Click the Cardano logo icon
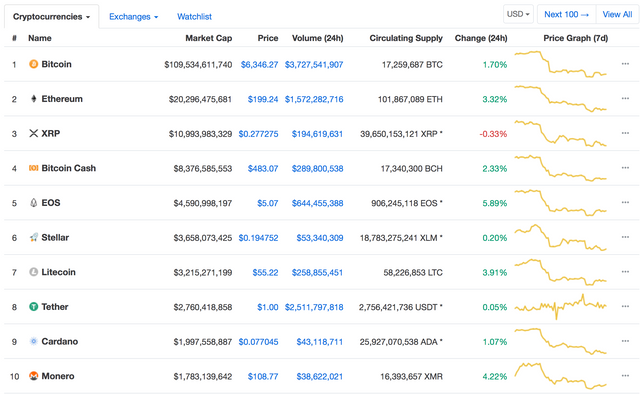Screen dimensions: 640x394 pyautogui.click(x=33, y=341)
